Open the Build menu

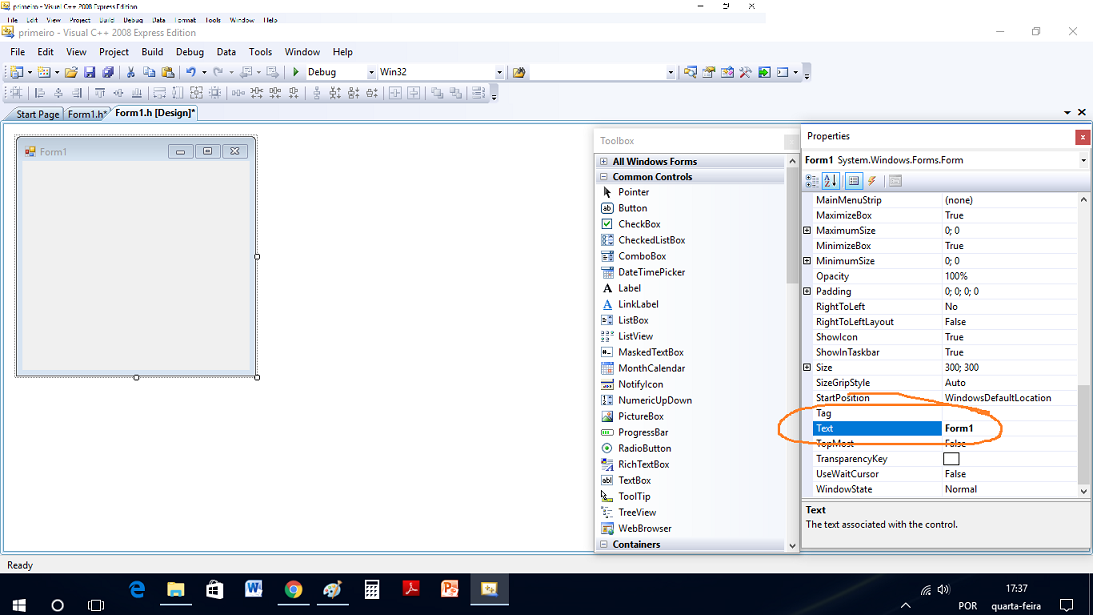pos(152,52)
